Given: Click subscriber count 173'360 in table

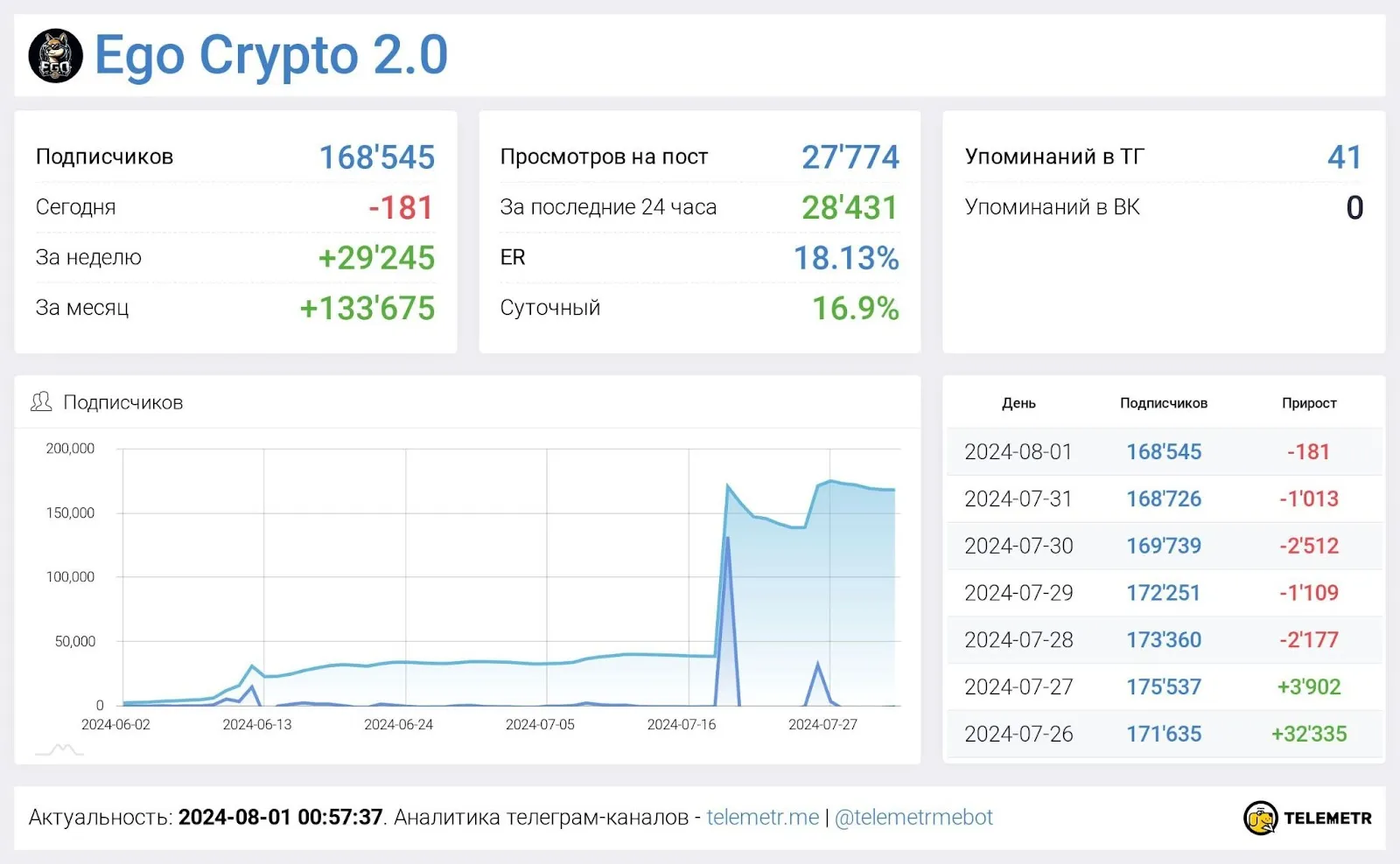Looking at the screenshot, I should [1164, 640].
